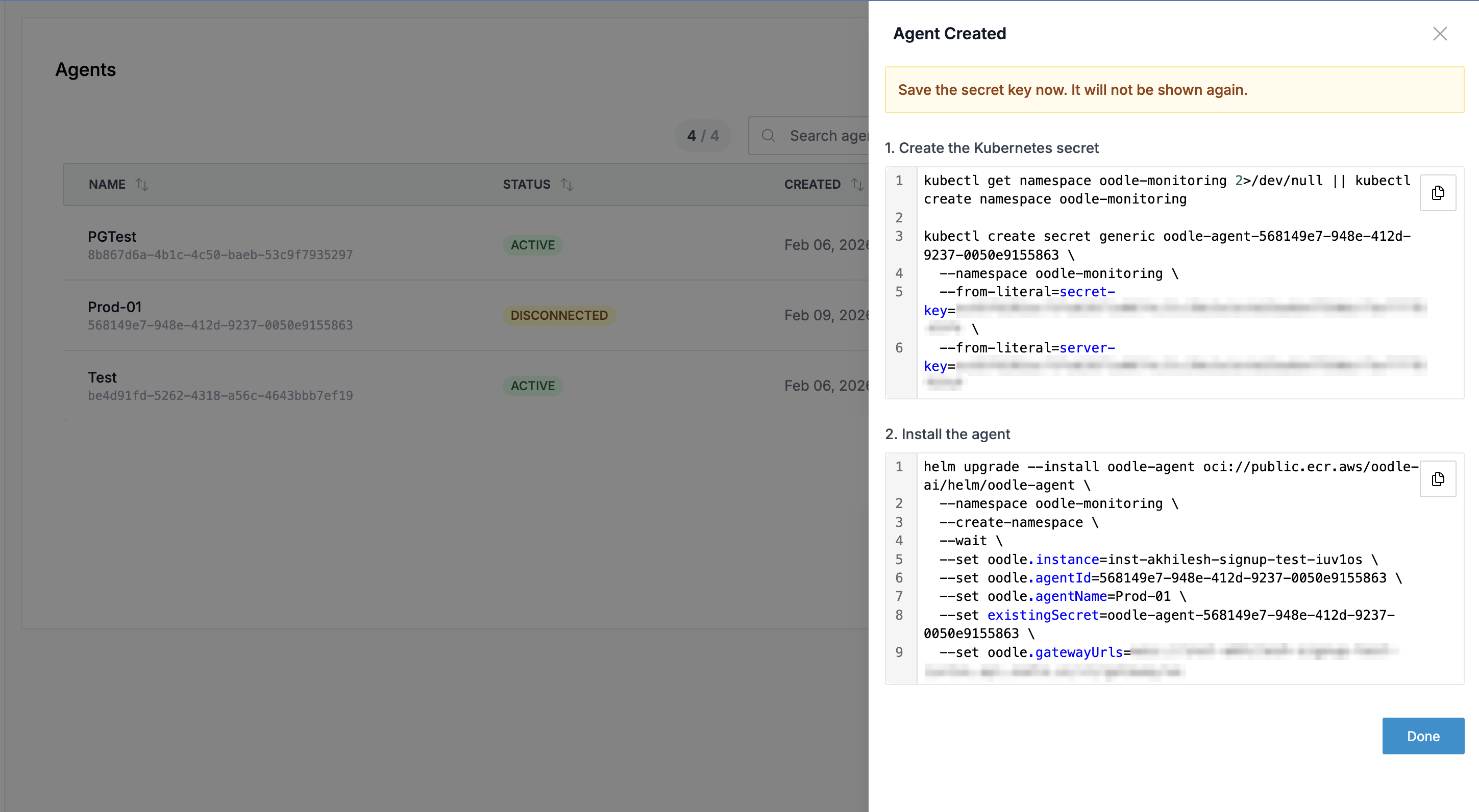The width and height of the screenshot is (1479, 812).
Task: Click the ACTIVE badge for Test
Action: click(x=532, y=386)
